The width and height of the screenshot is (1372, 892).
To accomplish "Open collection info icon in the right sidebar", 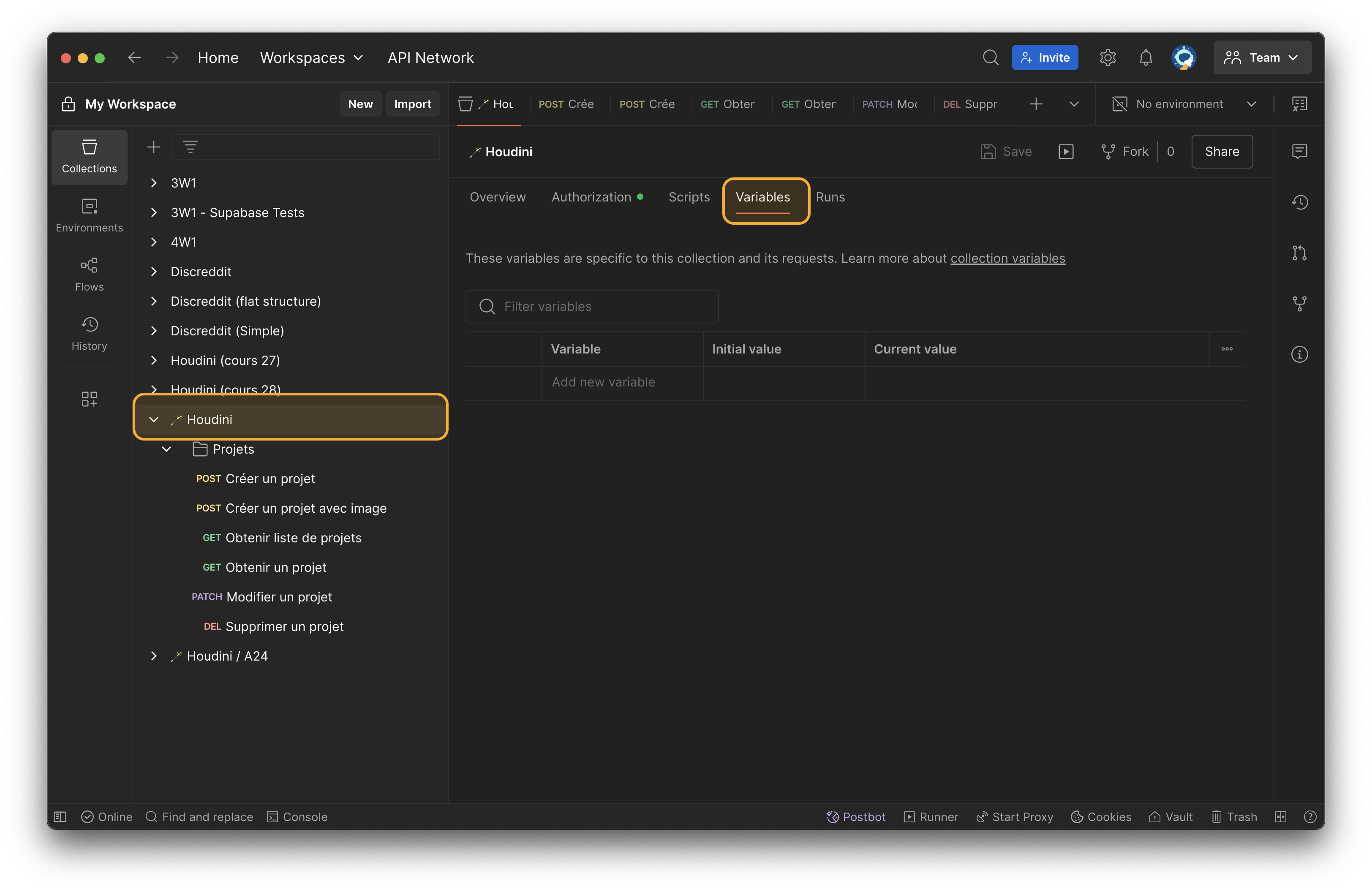I will [1299, 354].
